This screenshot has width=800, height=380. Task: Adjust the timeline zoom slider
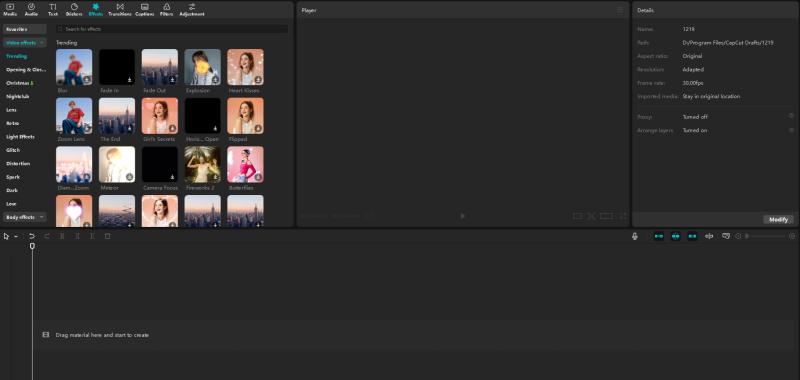pyautogui.click(x=765, y=236)
